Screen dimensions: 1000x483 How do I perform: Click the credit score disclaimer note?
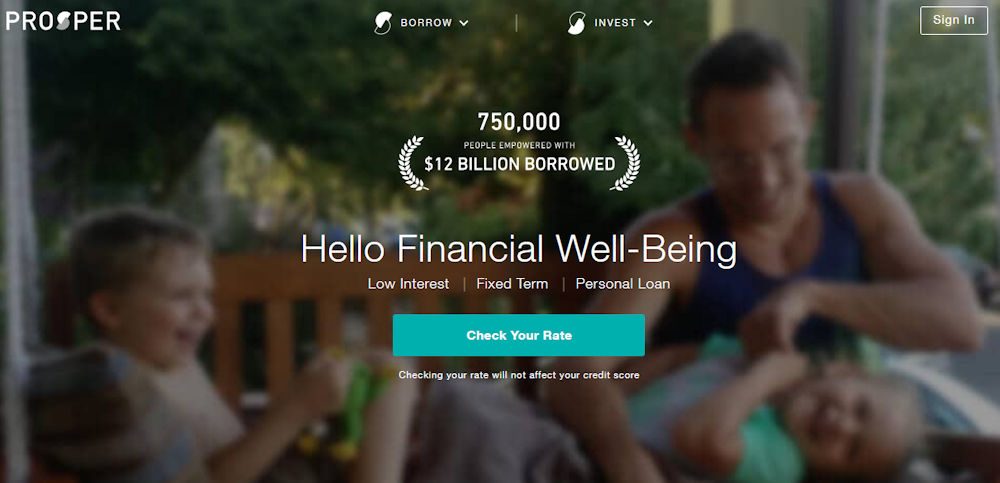(x=518, y=375)
